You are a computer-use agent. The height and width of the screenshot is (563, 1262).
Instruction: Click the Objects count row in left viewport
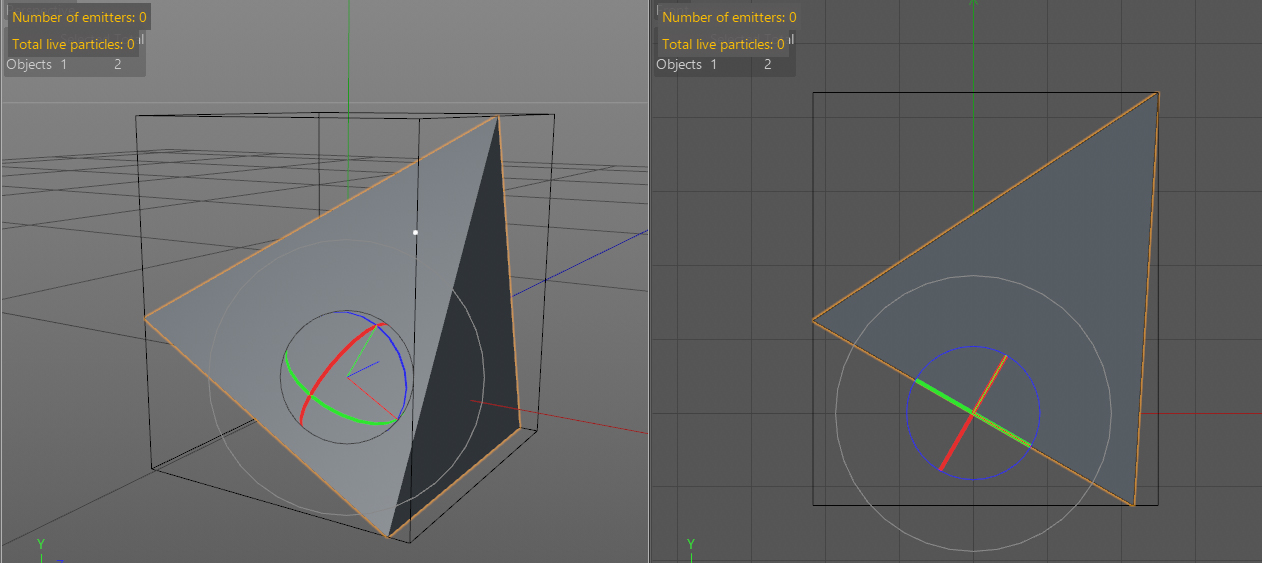coord(64,64)
